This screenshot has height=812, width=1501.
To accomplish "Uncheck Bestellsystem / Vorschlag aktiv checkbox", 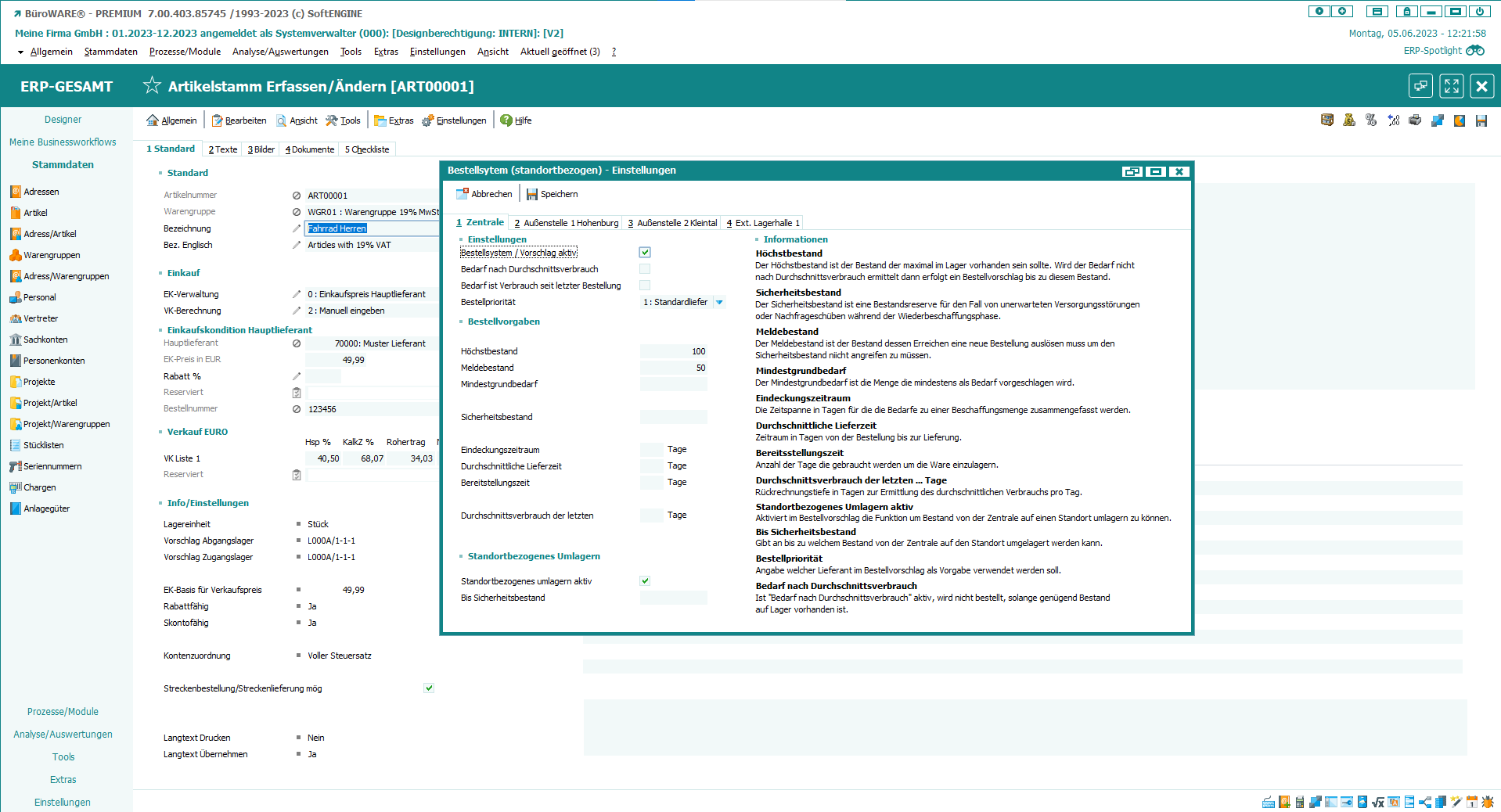I will [645, 253].
